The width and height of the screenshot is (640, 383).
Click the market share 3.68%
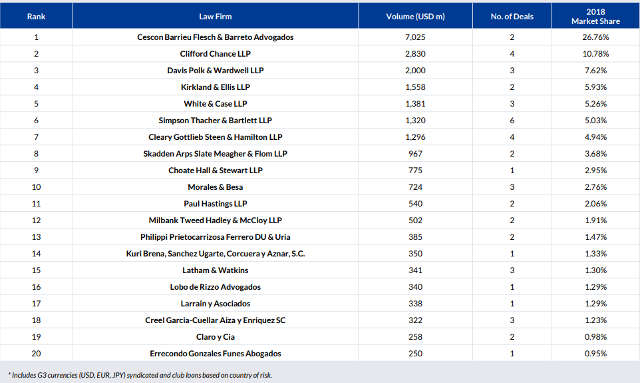coord(596,154)
